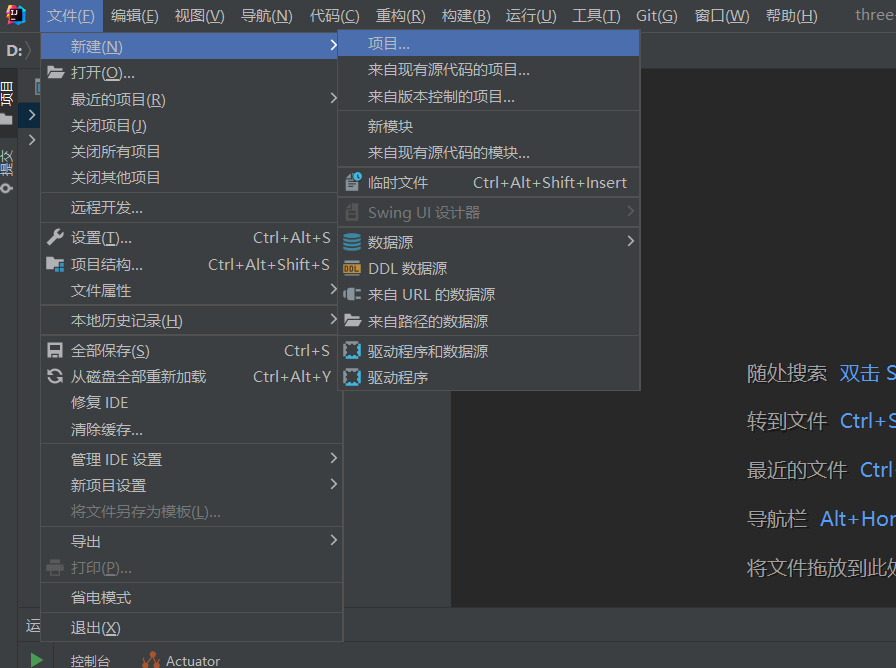Click the folder icon beside 打开(O)...
This screenshot has height=668, width=896.
pos(55,73)
